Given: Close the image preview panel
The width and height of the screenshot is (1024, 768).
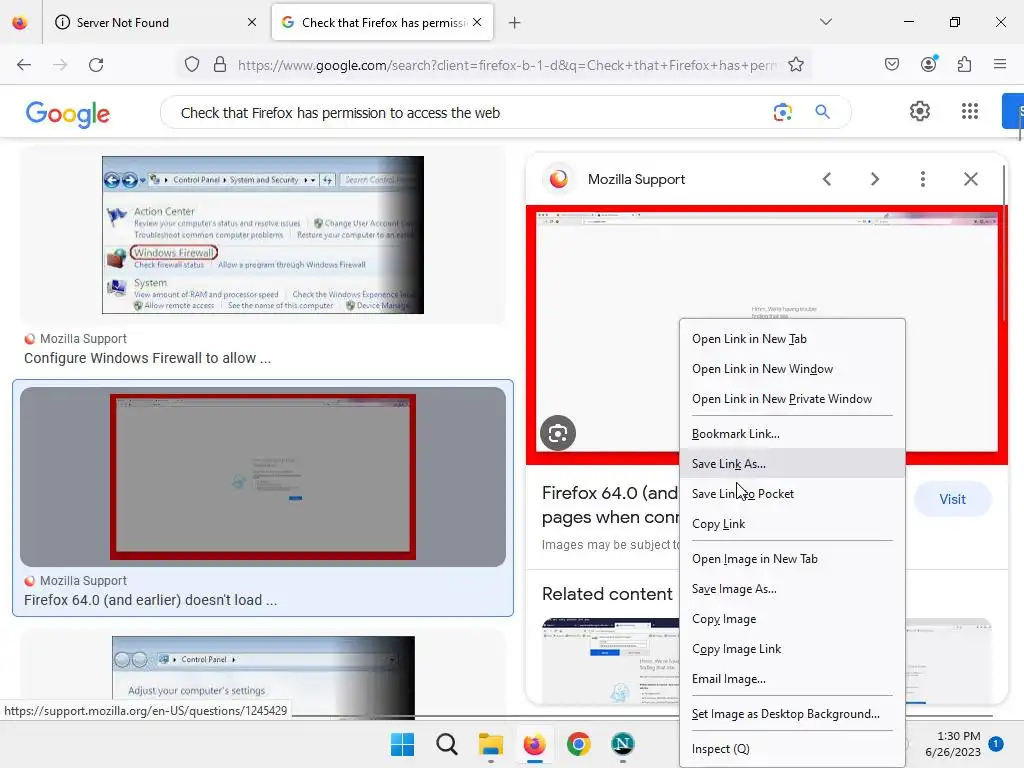Looking at the screenshot, I should point(971,179).
